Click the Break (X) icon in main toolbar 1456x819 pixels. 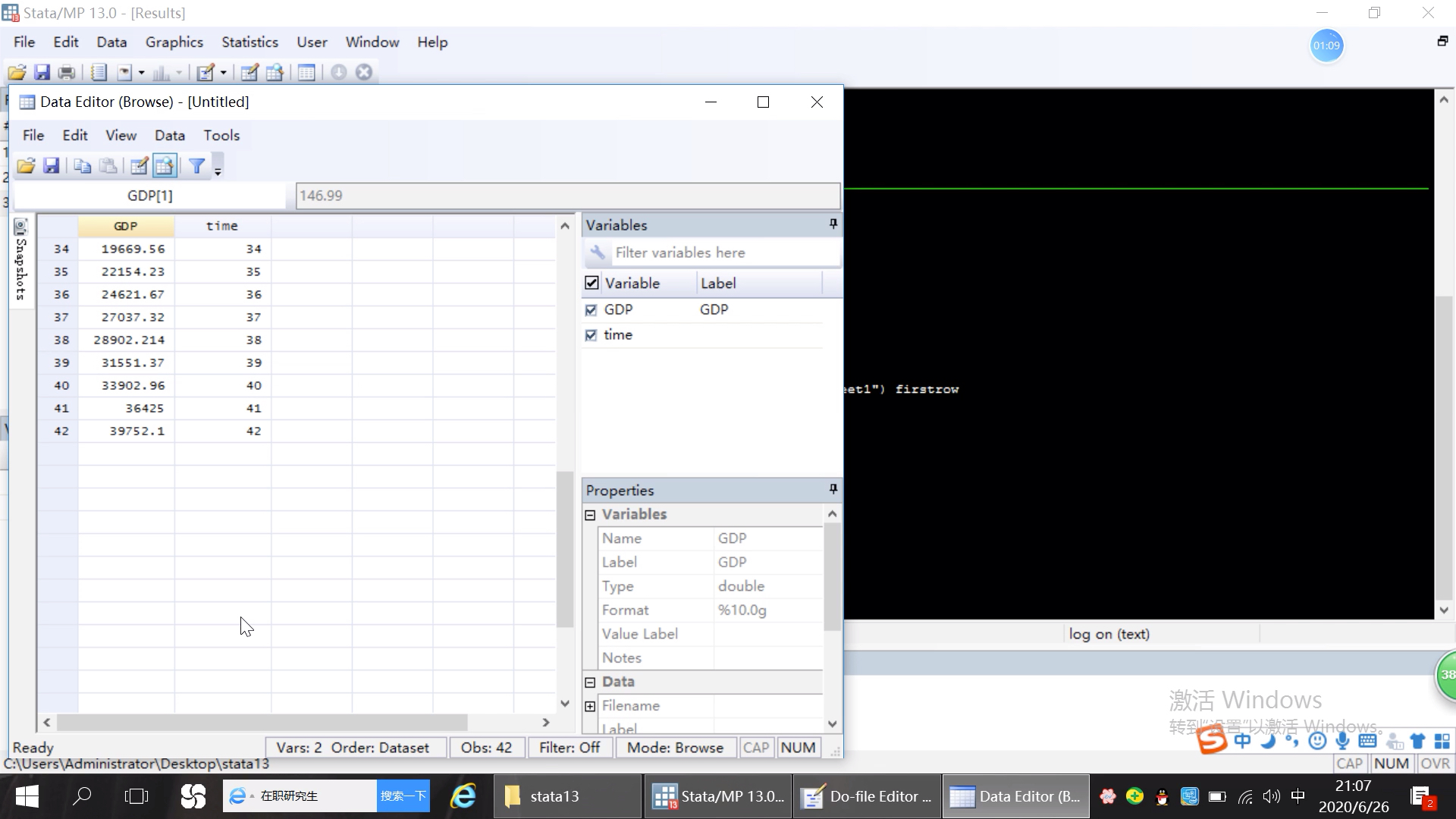point(364,72)
